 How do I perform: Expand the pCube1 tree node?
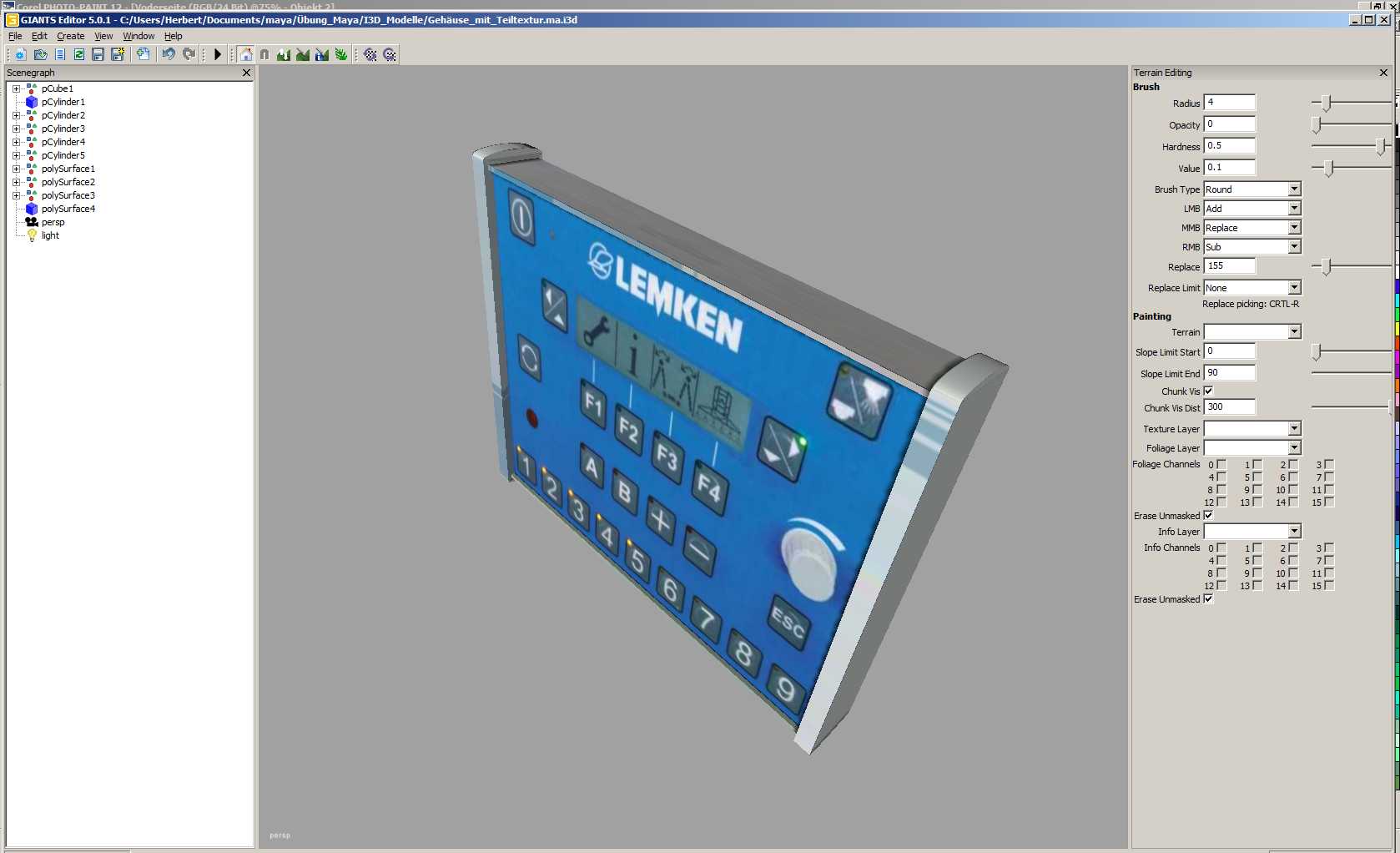click(x=16, y=88)
